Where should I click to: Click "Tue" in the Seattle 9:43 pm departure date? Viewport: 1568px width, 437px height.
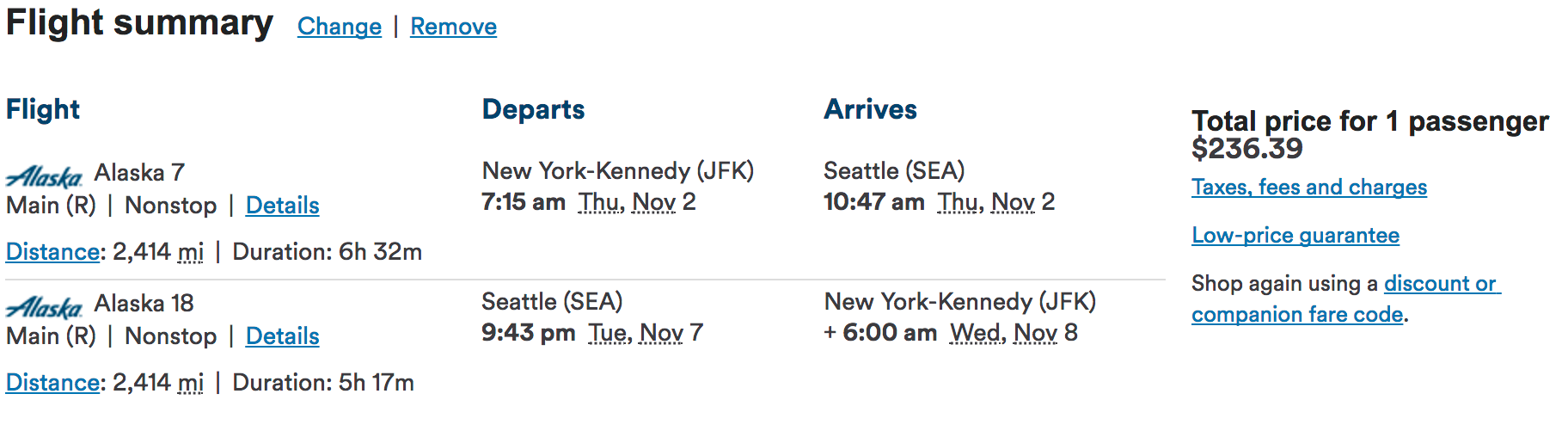click(x=609, y=333)
